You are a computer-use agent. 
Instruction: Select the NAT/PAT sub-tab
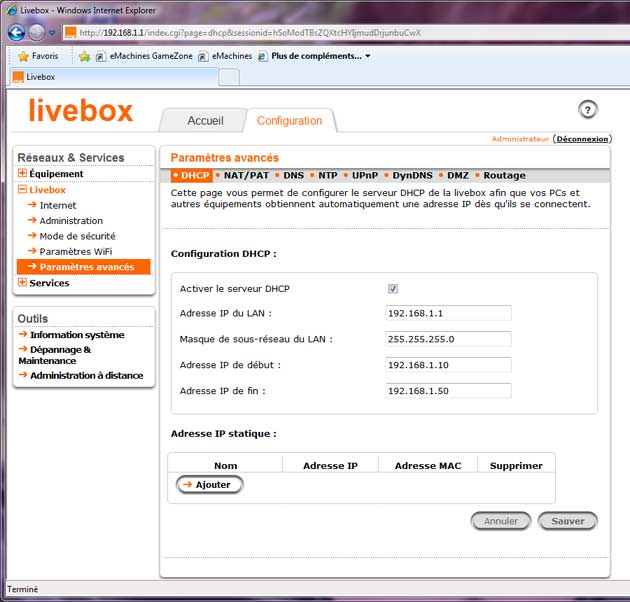(246, 176)
